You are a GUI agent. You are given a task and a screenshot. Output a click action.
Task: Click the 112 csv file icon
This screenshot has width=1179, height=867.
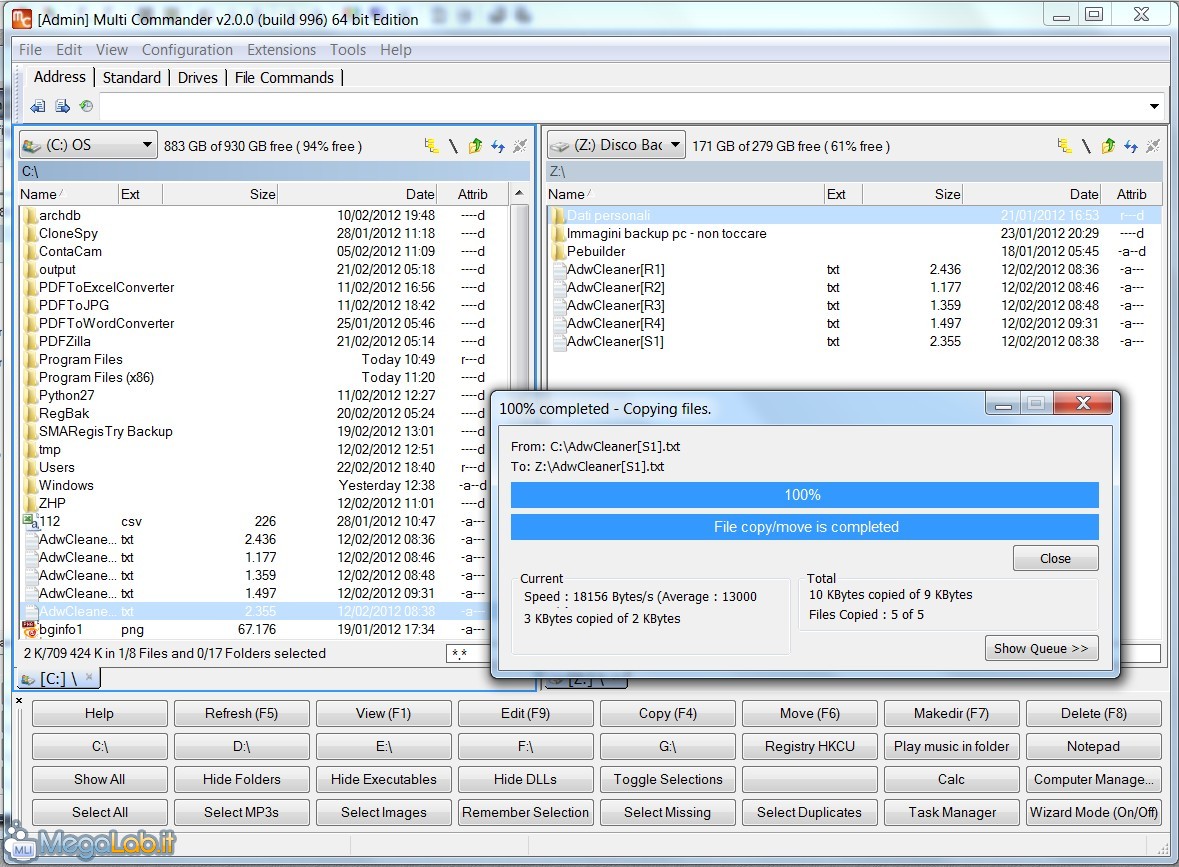(x=30, y=520)
